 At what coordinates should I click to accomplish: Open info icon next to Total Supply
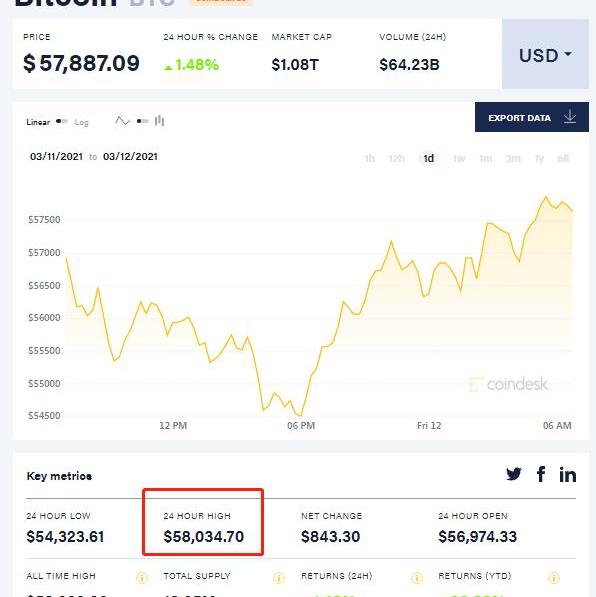click(279, 578)
